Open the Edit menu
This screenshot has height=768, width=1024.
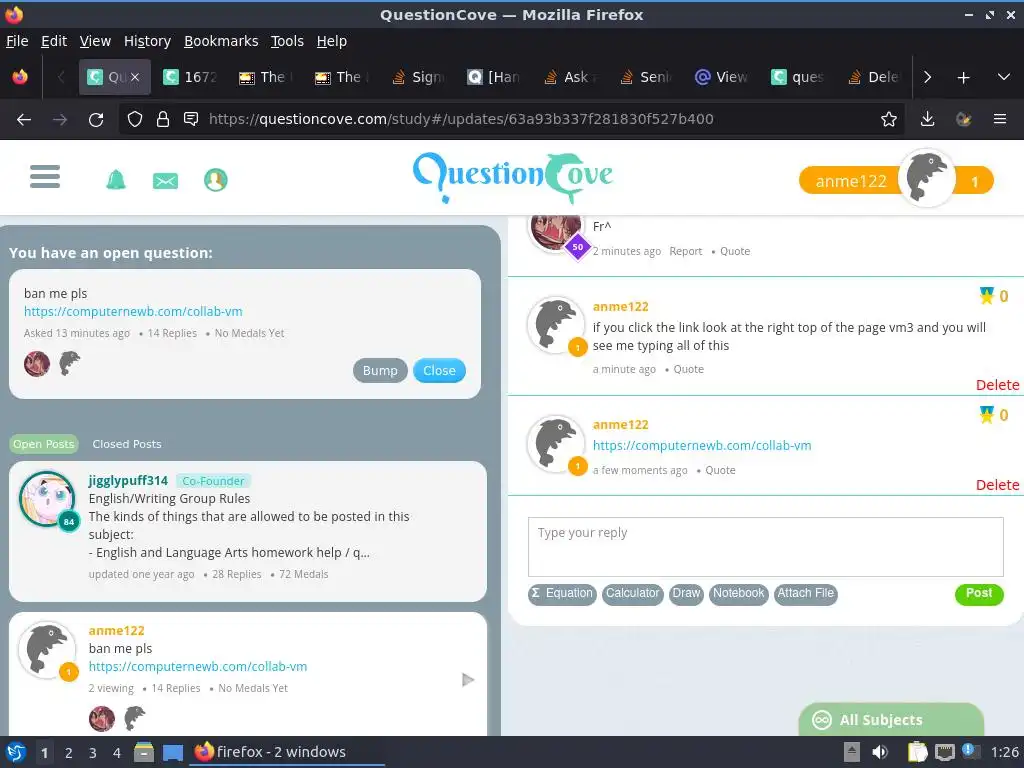54,41
